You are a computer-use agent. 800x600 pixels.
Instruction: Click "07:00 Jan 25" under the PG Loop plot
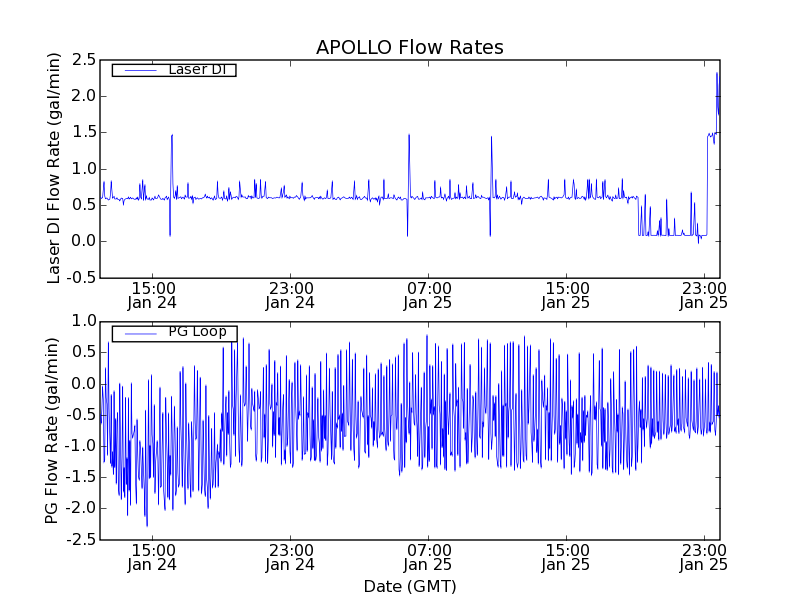coord(428,558)
